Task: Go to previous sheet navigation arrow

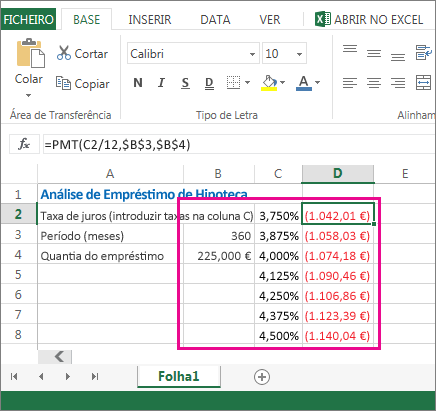Action: [41, 377]
